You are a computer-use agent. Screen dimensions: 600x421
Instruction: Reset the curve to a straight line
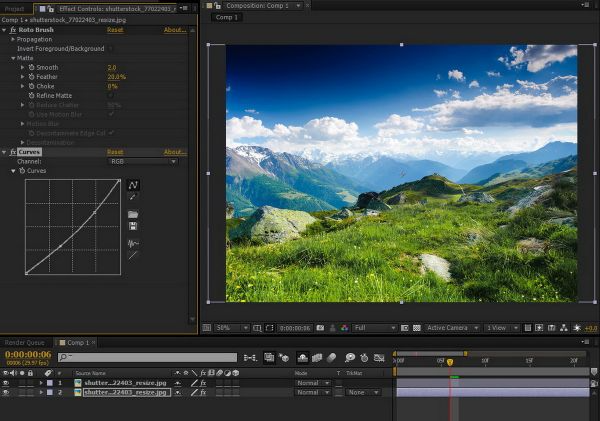coord(132,256)
